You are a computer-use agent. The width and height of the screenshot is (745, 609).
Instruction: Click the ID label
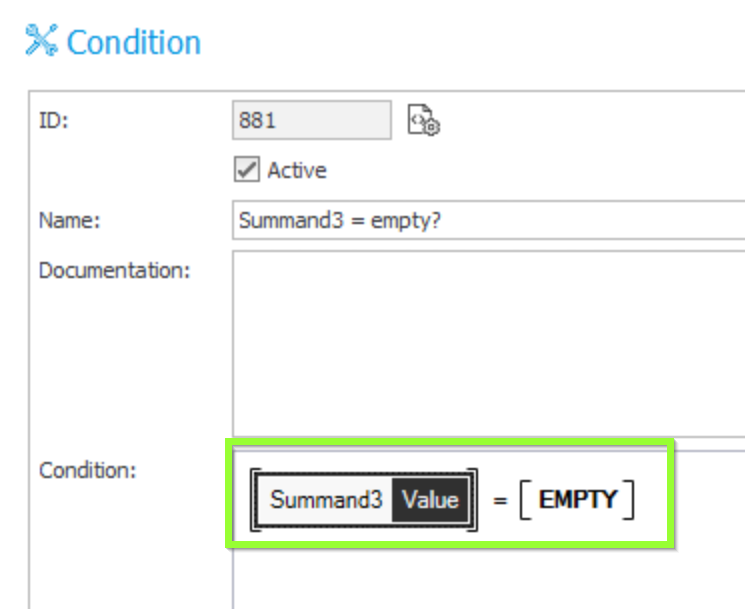tap(54, 121)
